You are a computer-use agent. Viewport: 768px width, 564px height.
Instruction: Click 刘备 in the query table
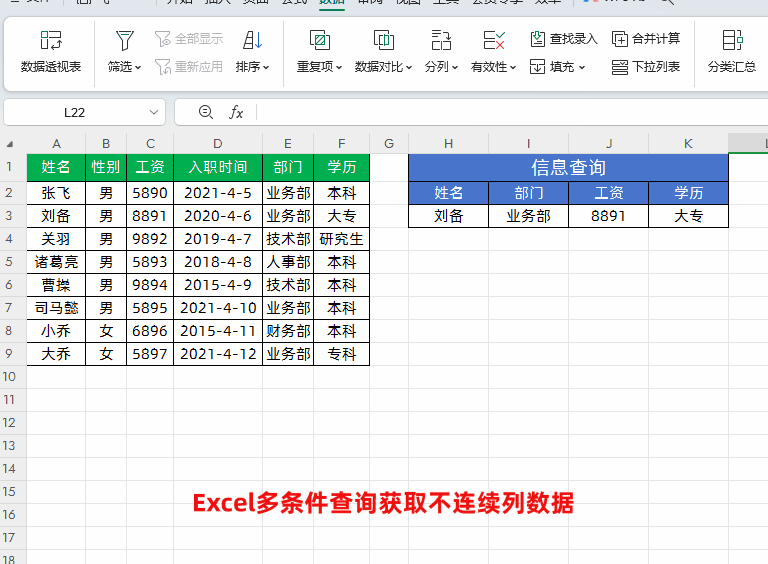(x=449, y=216)
